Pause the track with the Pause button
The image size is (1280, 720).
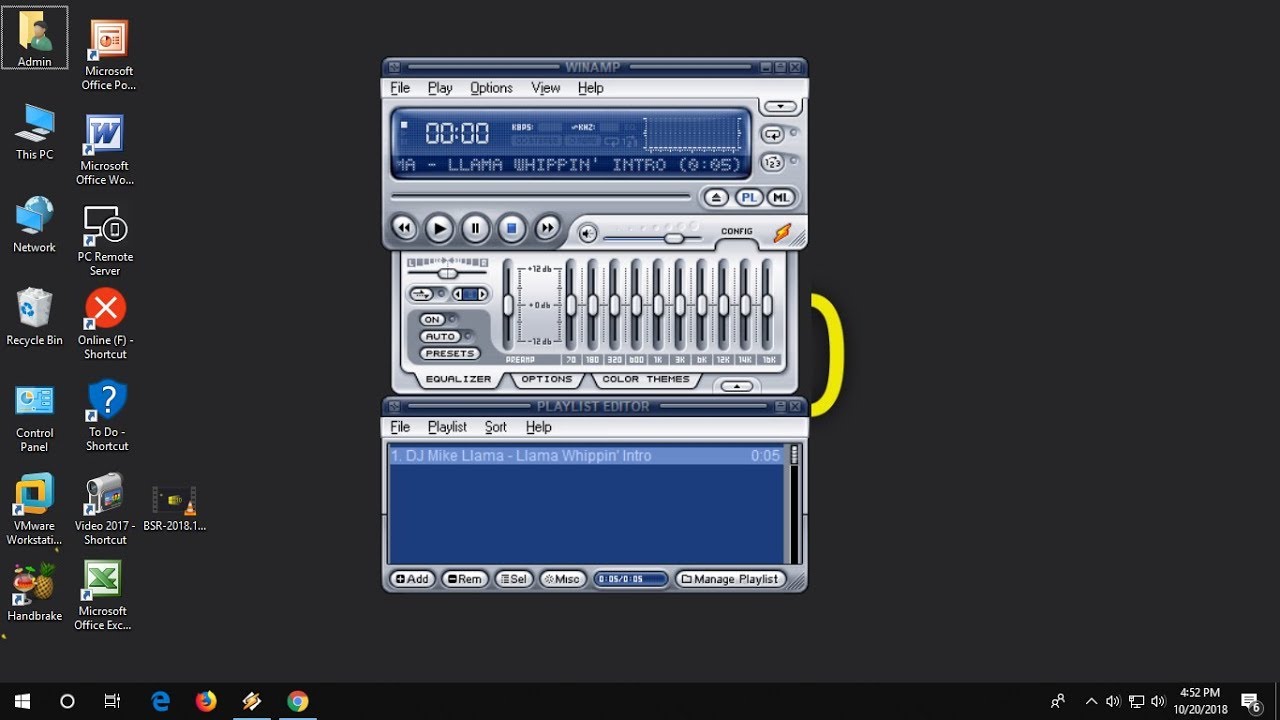point(475,228)
